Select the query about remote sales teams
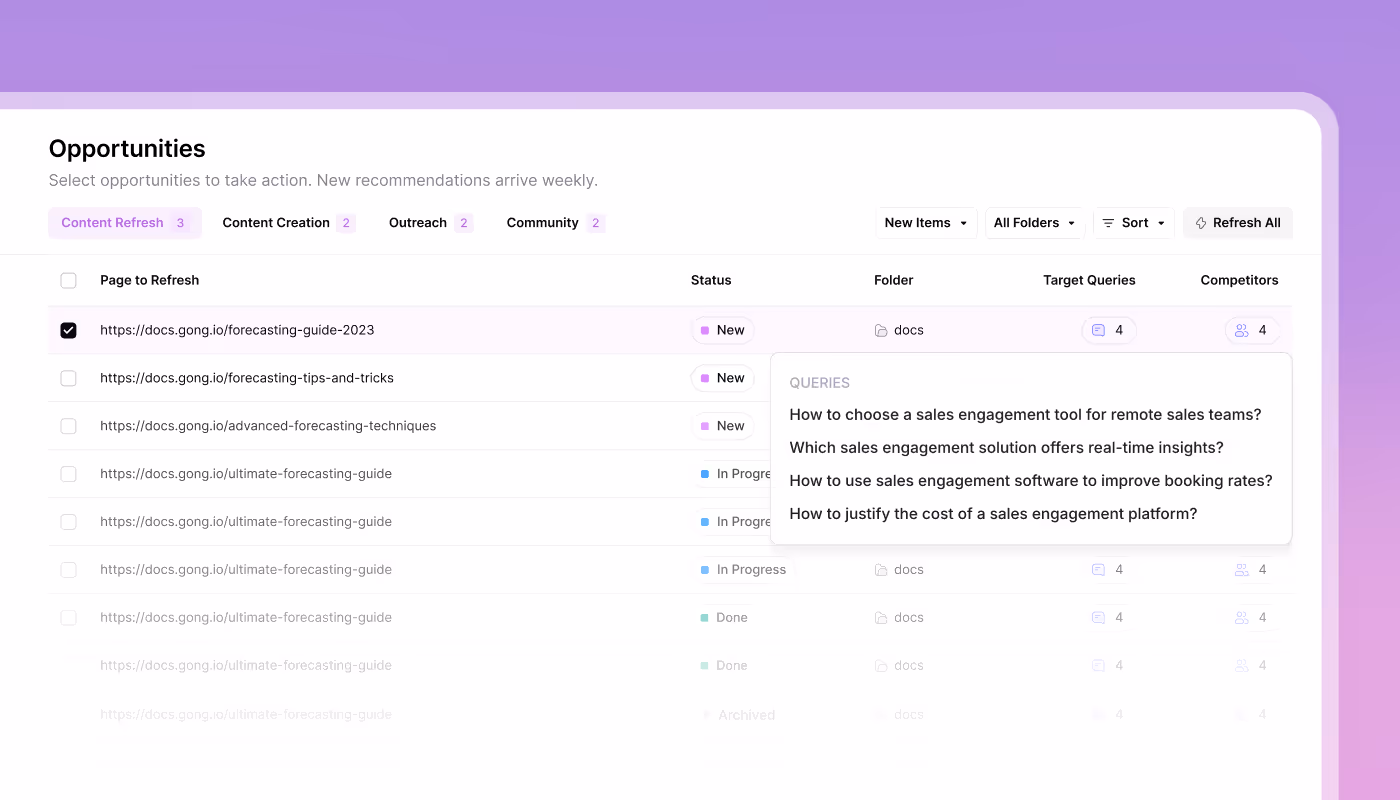Screen dimensions: 1400x800 pyautogui.click(x=1025, y=415)
